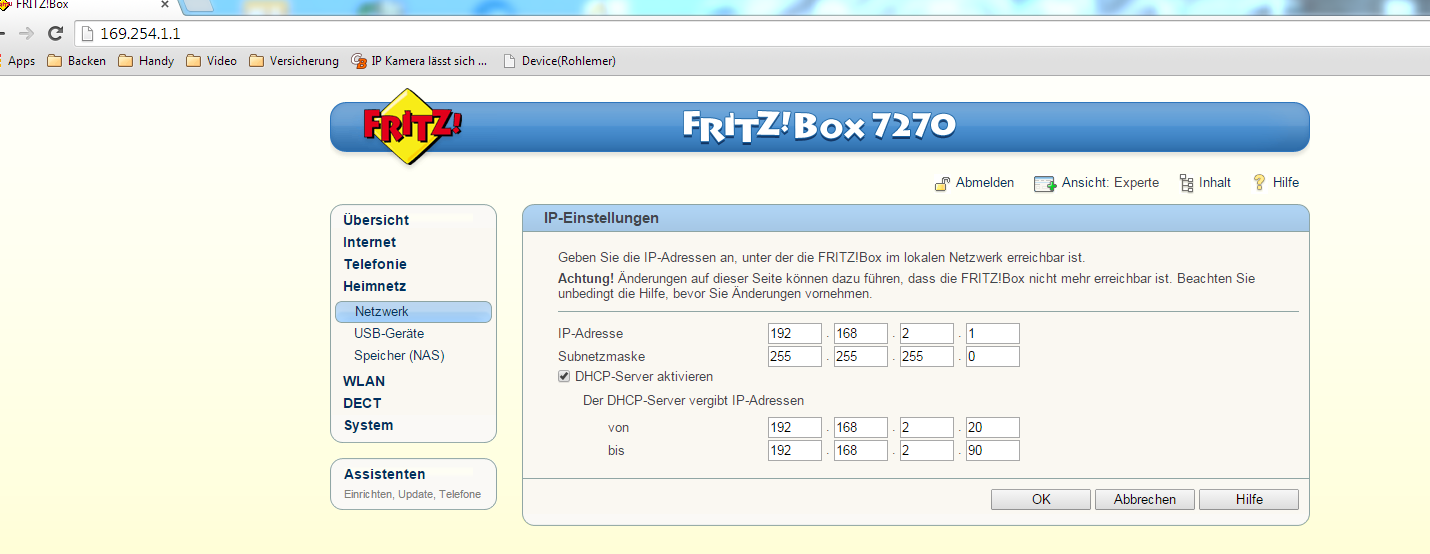Open the Versicherung bookmark folder

[294, 61]
